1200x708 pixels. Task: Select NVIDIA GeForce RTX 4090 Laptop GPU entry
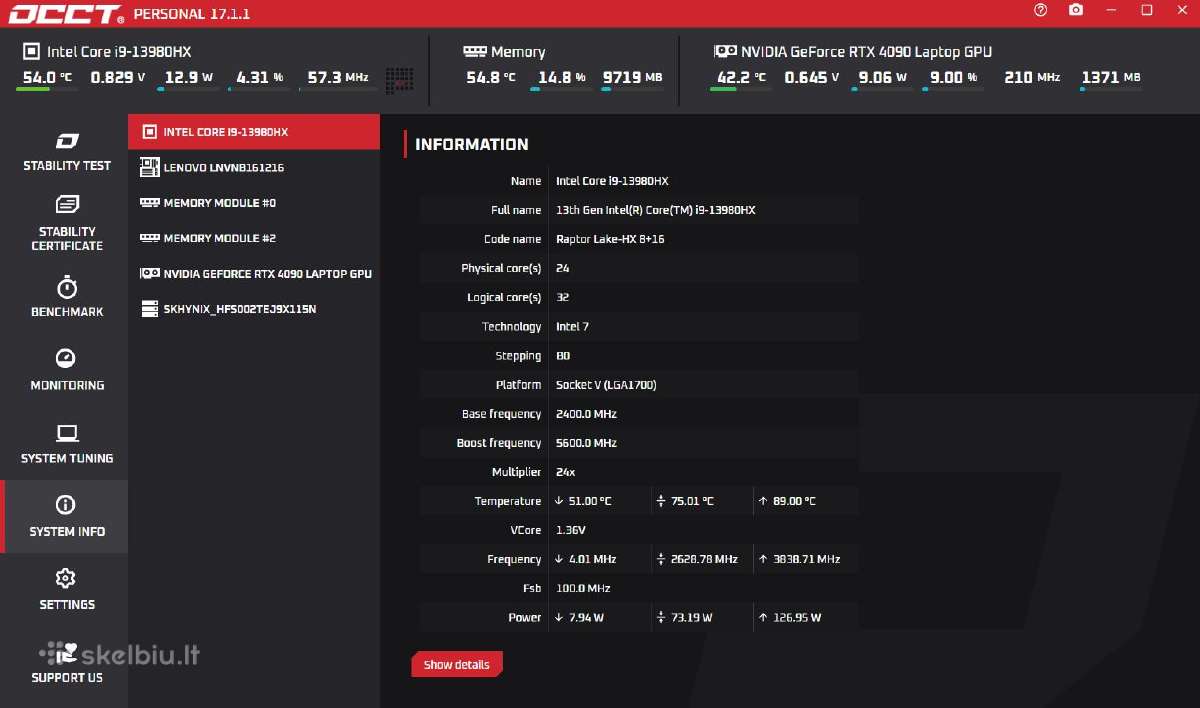(254, 273)
